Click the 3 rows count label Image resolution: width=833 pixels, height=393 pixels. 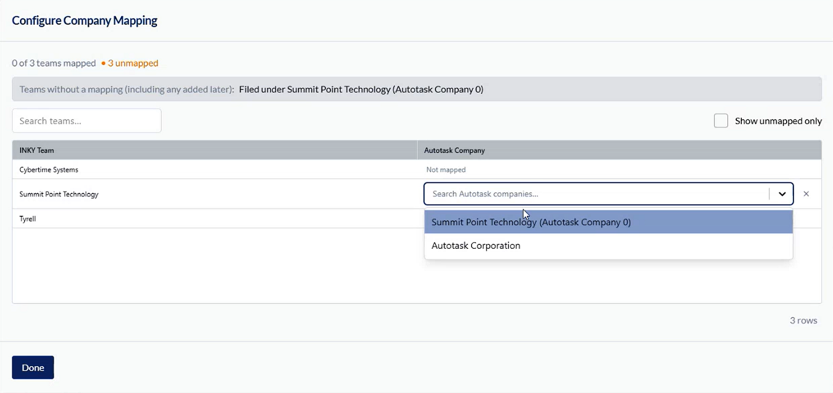click(x=803, y=321)
